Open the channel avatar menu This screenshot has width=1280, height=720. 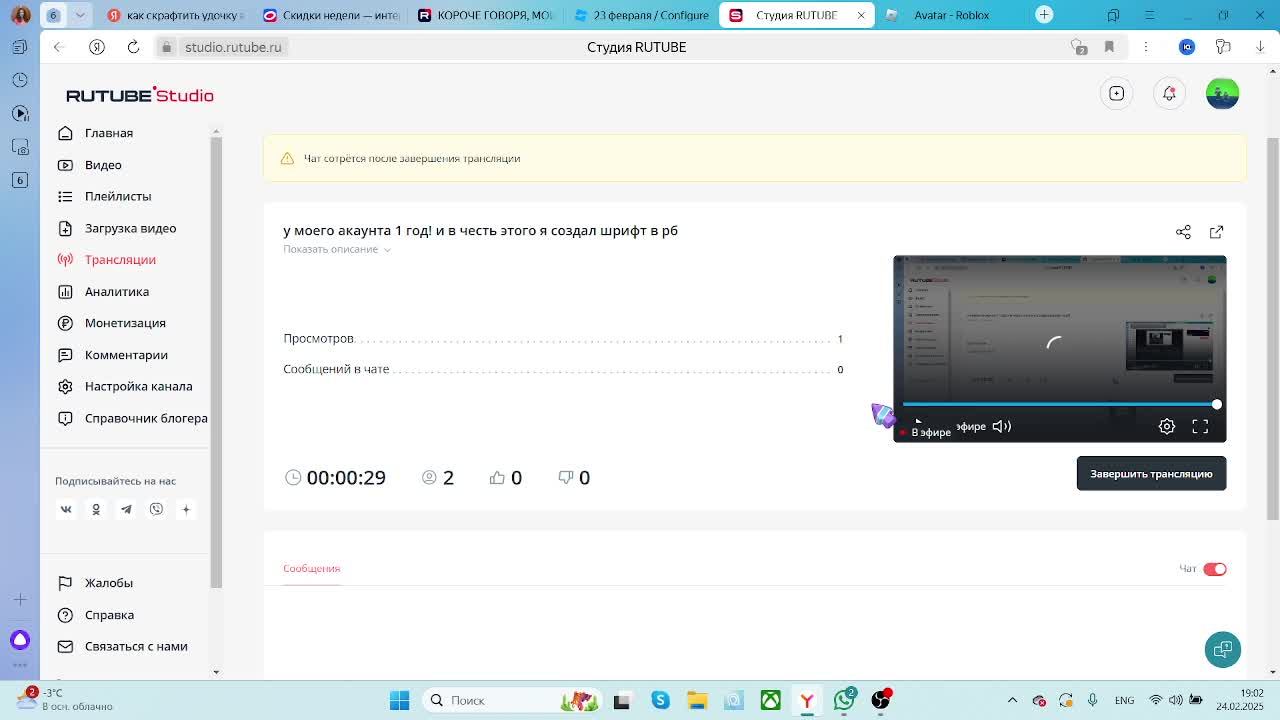1222,93
